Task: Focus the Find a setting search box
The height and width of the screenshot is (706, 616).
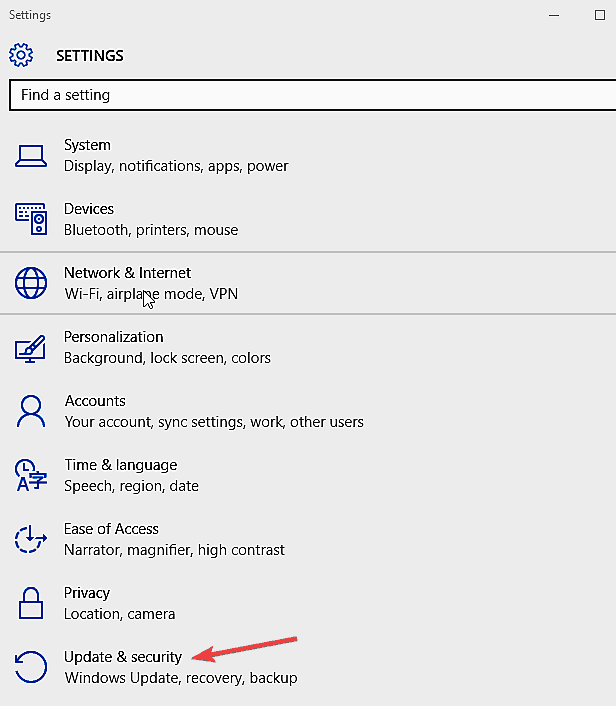Action: [313, 95]
